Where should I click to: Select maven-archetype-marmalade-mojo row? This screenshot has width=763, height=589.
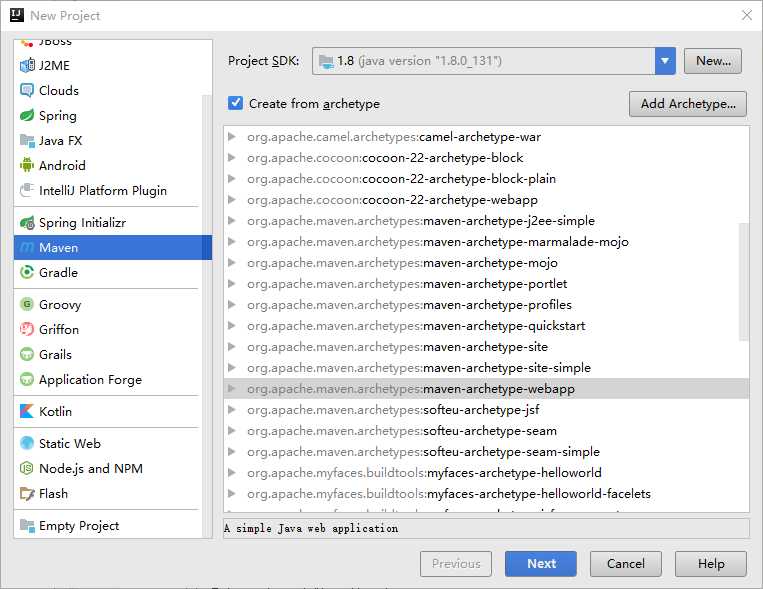pos(487,242)
